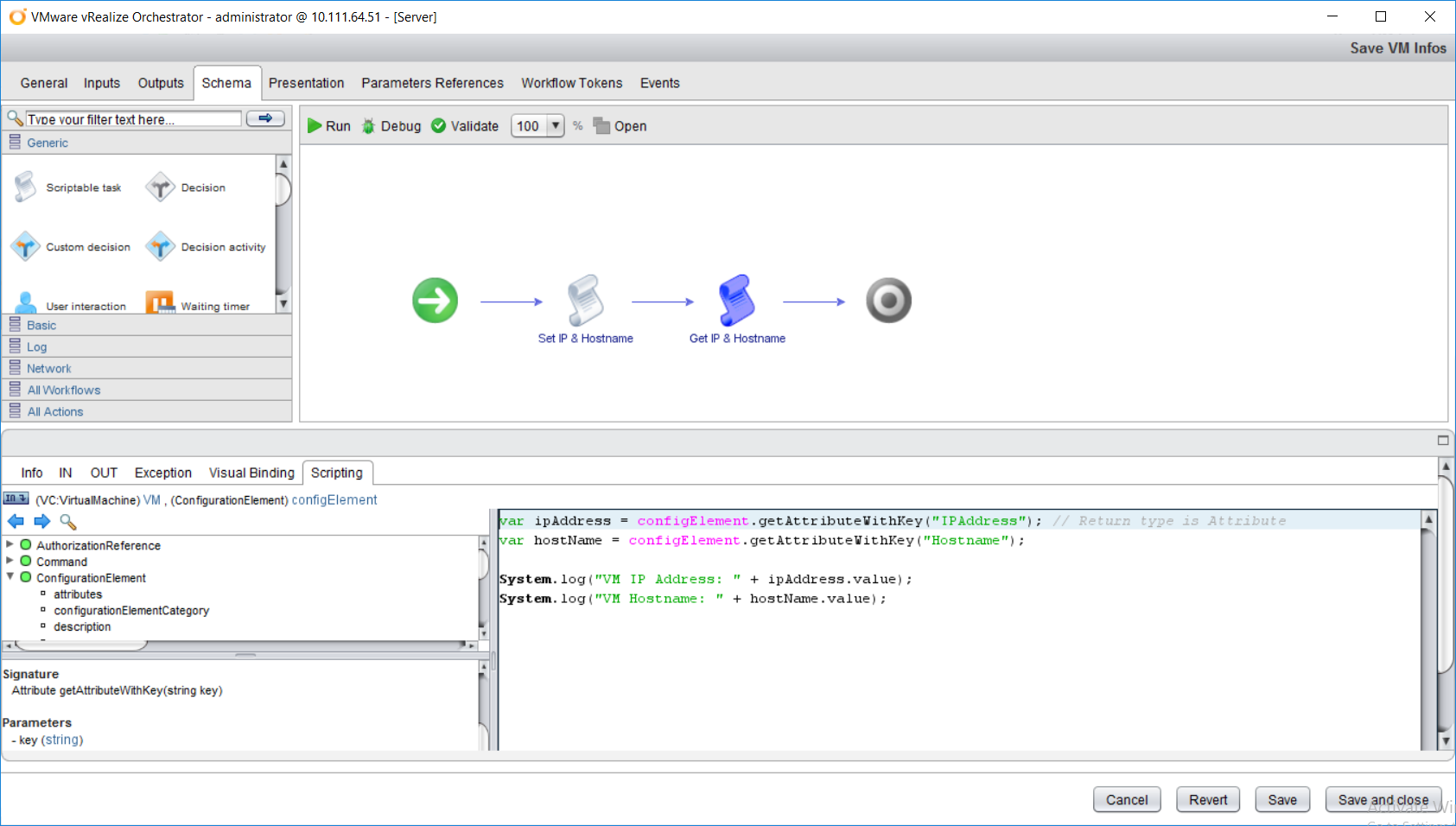Maximize the bottom scripting panel

[1442, 441]
